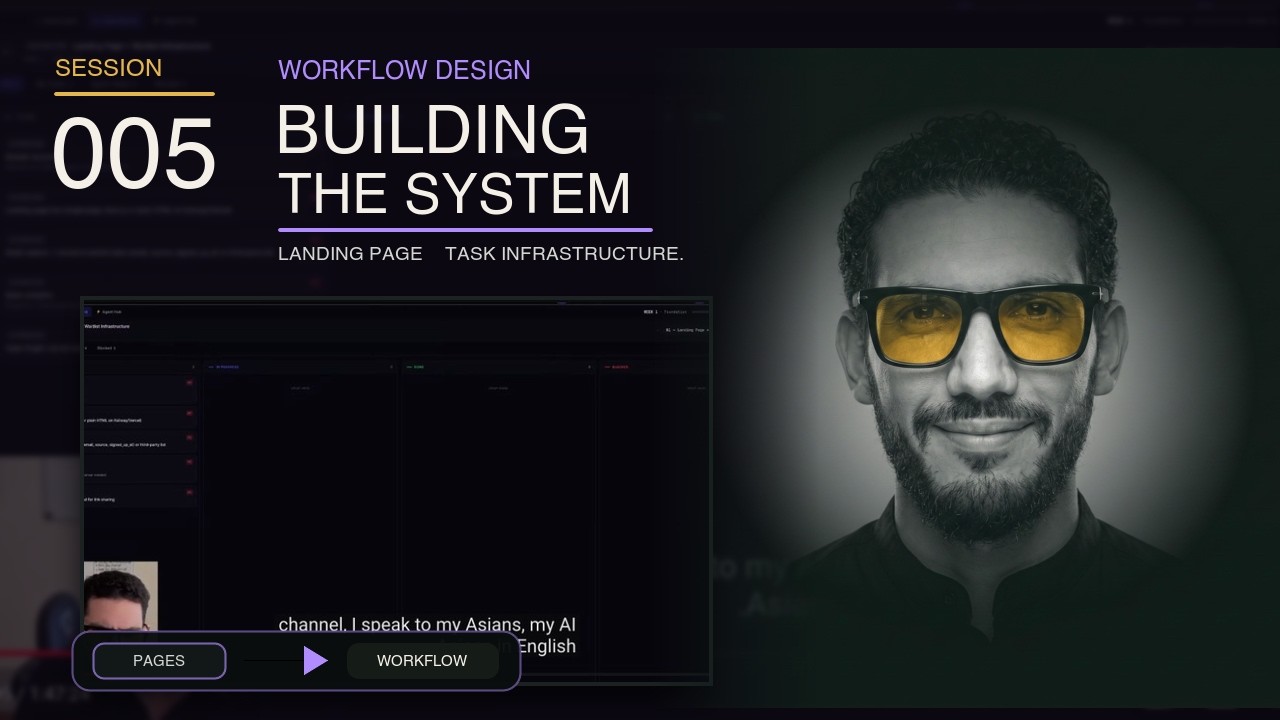The image size is (1280, 720).
Task: Click the large 005 session number
Action: pos(134,153)
